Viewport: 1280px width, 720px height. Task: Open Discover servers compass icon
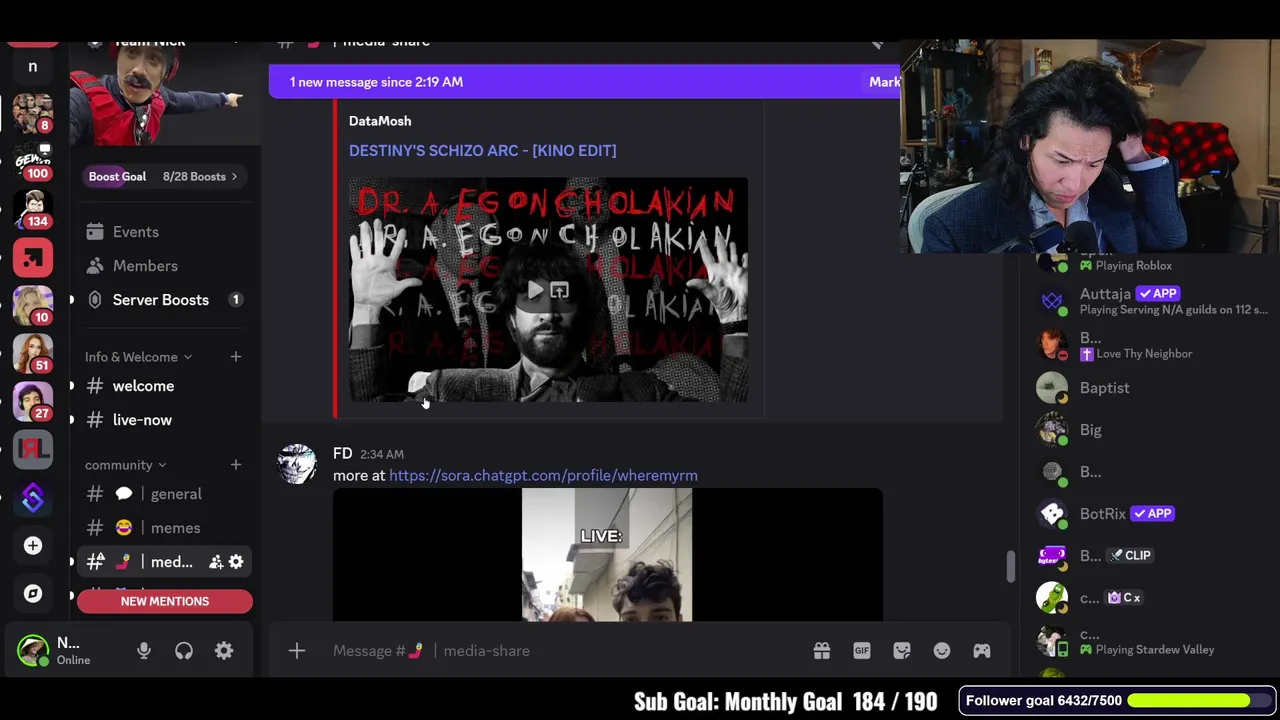click(33, 594)
